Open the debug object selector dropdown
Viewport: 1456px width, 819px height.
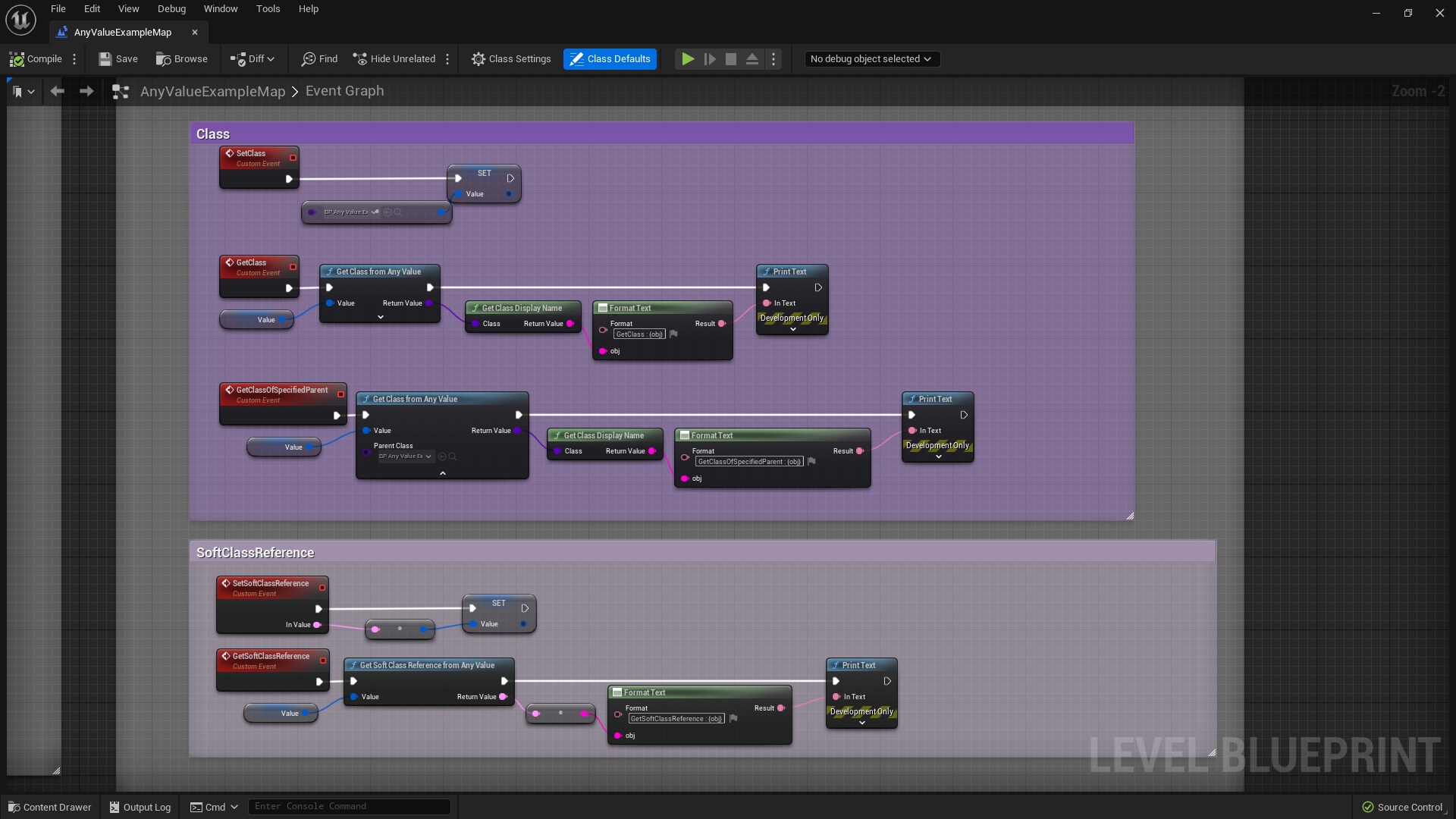pyautogui.click(x=871, y=59)
